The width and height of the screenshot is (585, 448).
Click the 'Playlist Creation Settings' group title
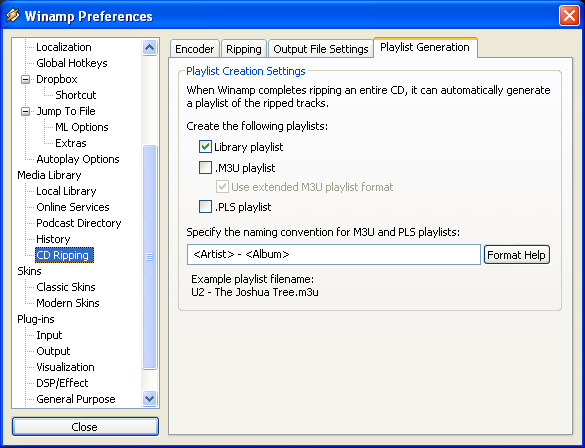point(245,71)
